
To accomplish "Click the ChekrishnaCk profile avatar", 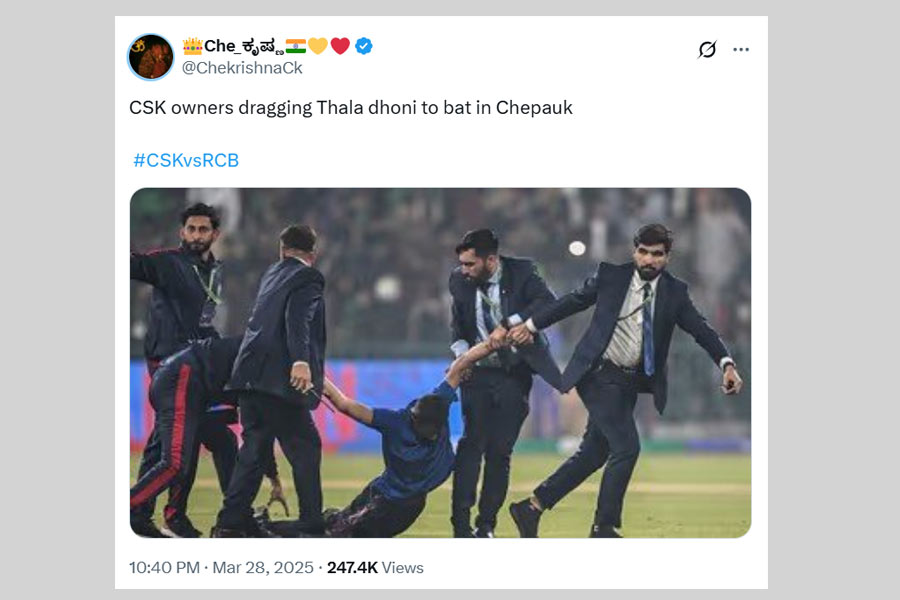I will pyautogui.click(x=151, y=57).
